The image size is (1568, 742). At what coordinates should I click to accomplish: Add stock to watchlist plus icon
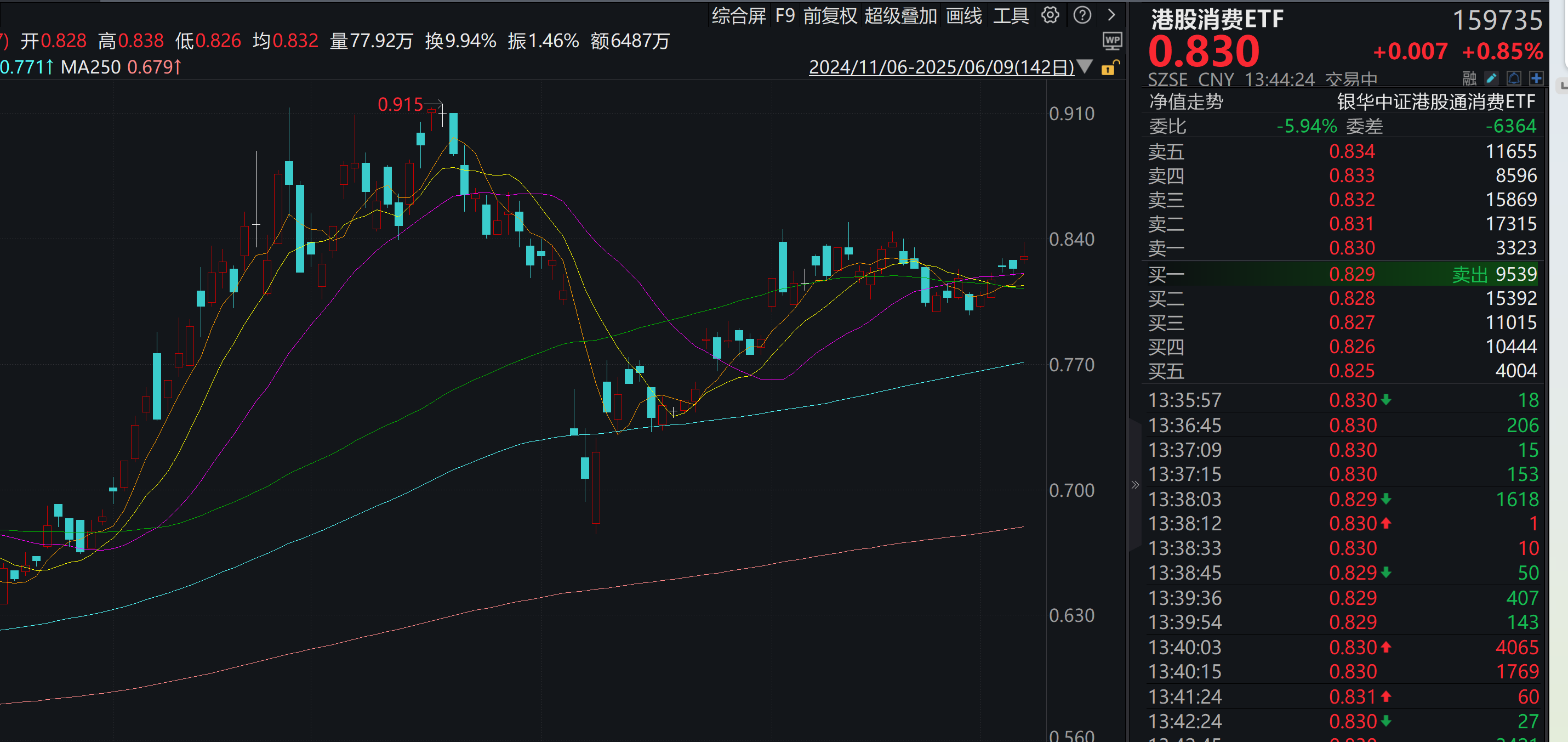click(1536, 78)
